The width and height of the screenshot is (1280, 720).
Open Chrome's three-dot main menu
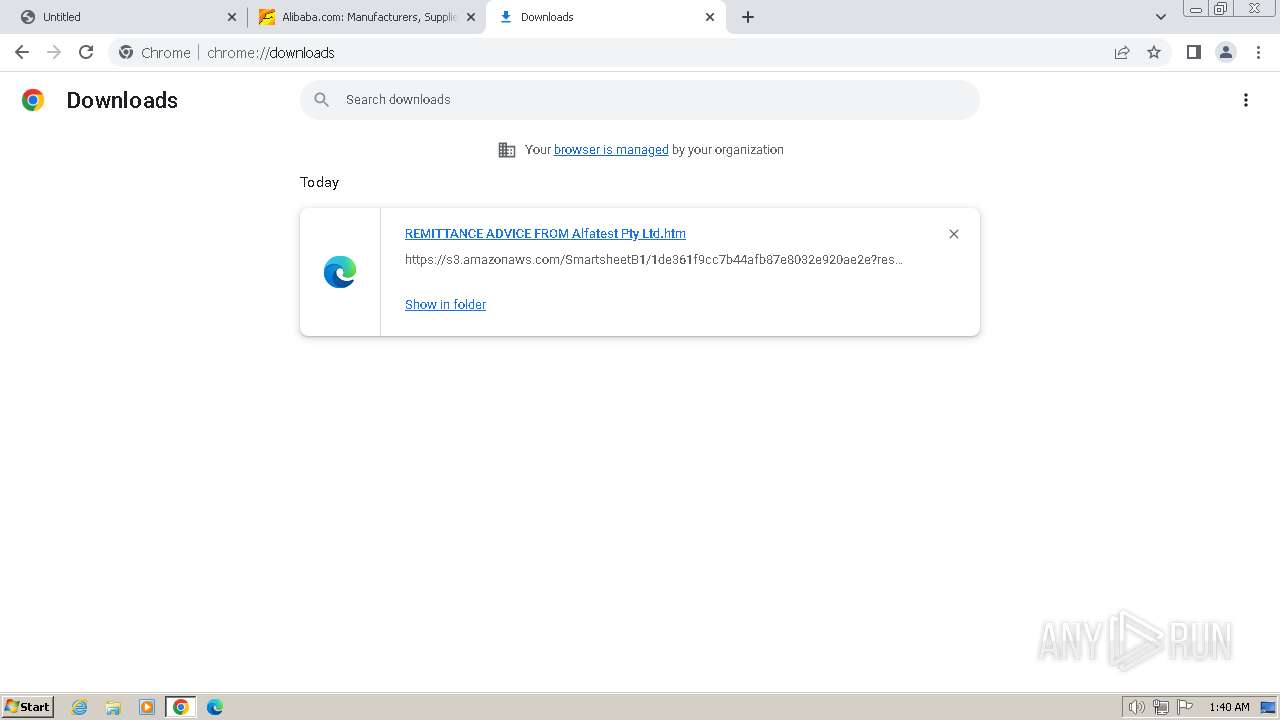pos(1258,52)
